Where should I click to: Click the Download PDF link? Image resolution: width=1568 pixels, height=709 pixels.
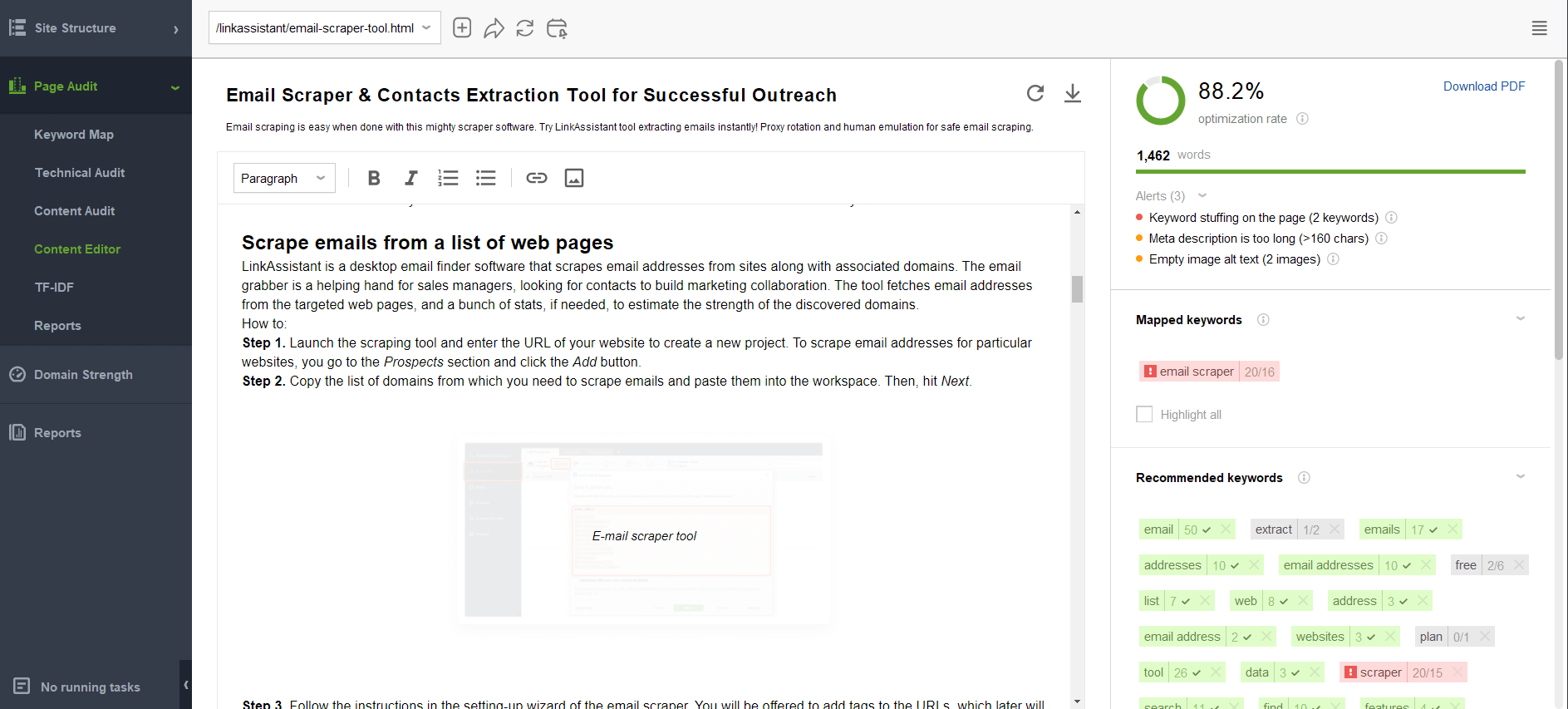click(1484, 86)
